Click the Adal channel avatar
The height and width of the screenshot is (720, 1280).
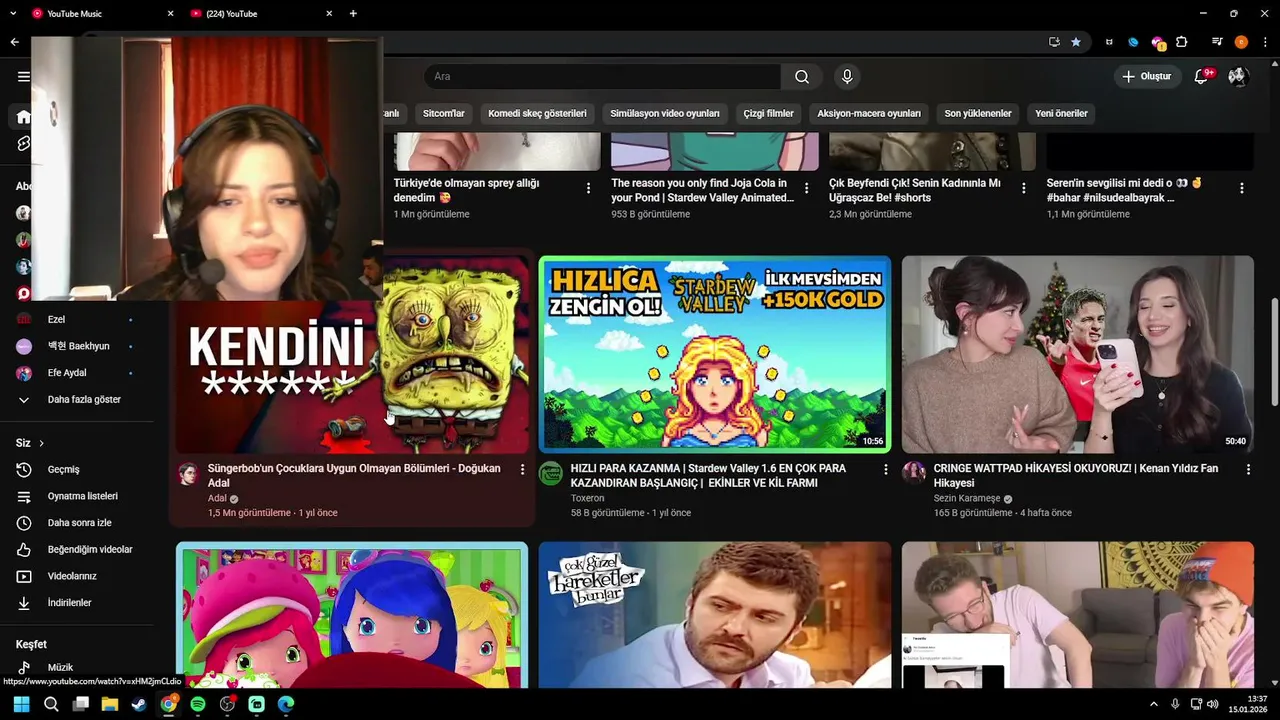[x=188, y=474]
